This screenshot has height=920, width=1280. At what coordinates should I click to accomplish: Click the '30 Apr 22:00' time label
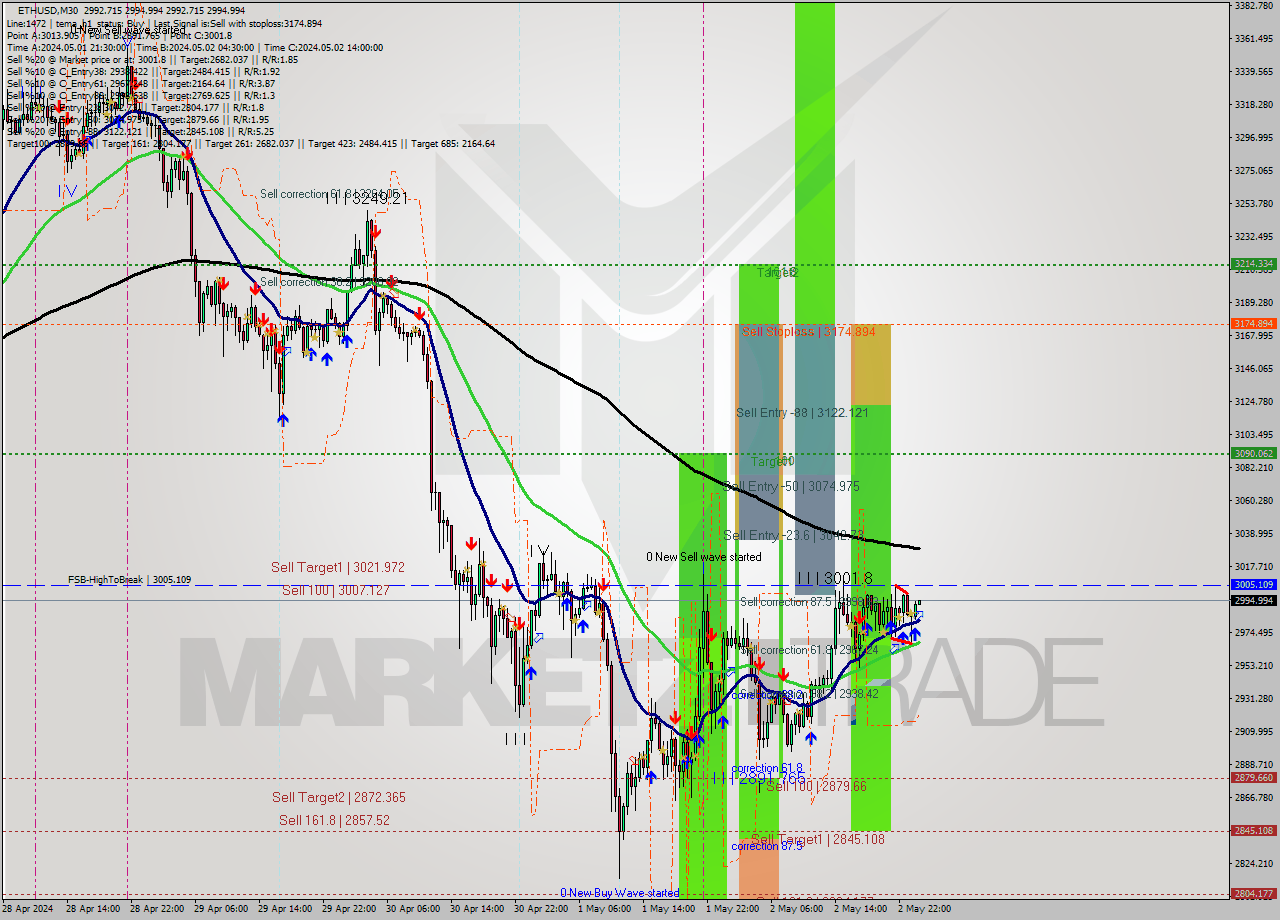tap(540, 909)
